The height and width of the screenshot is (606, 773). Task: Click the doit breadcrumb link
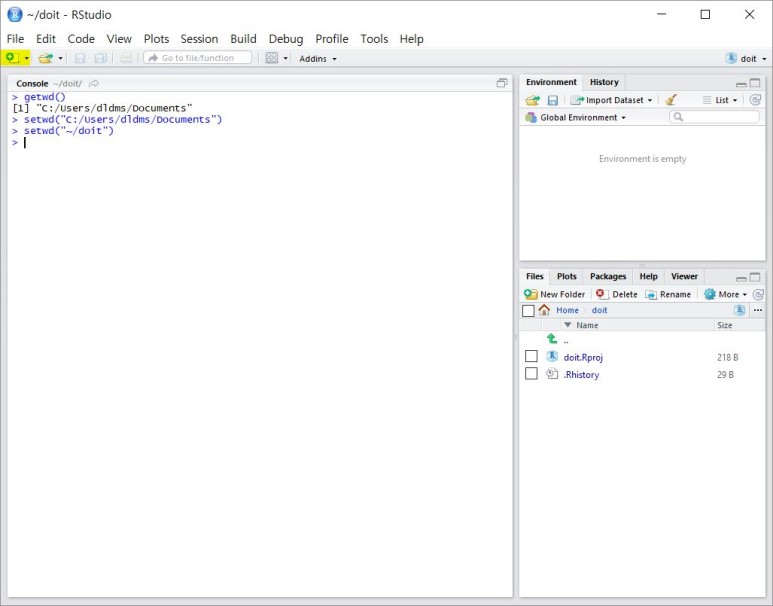599,310
